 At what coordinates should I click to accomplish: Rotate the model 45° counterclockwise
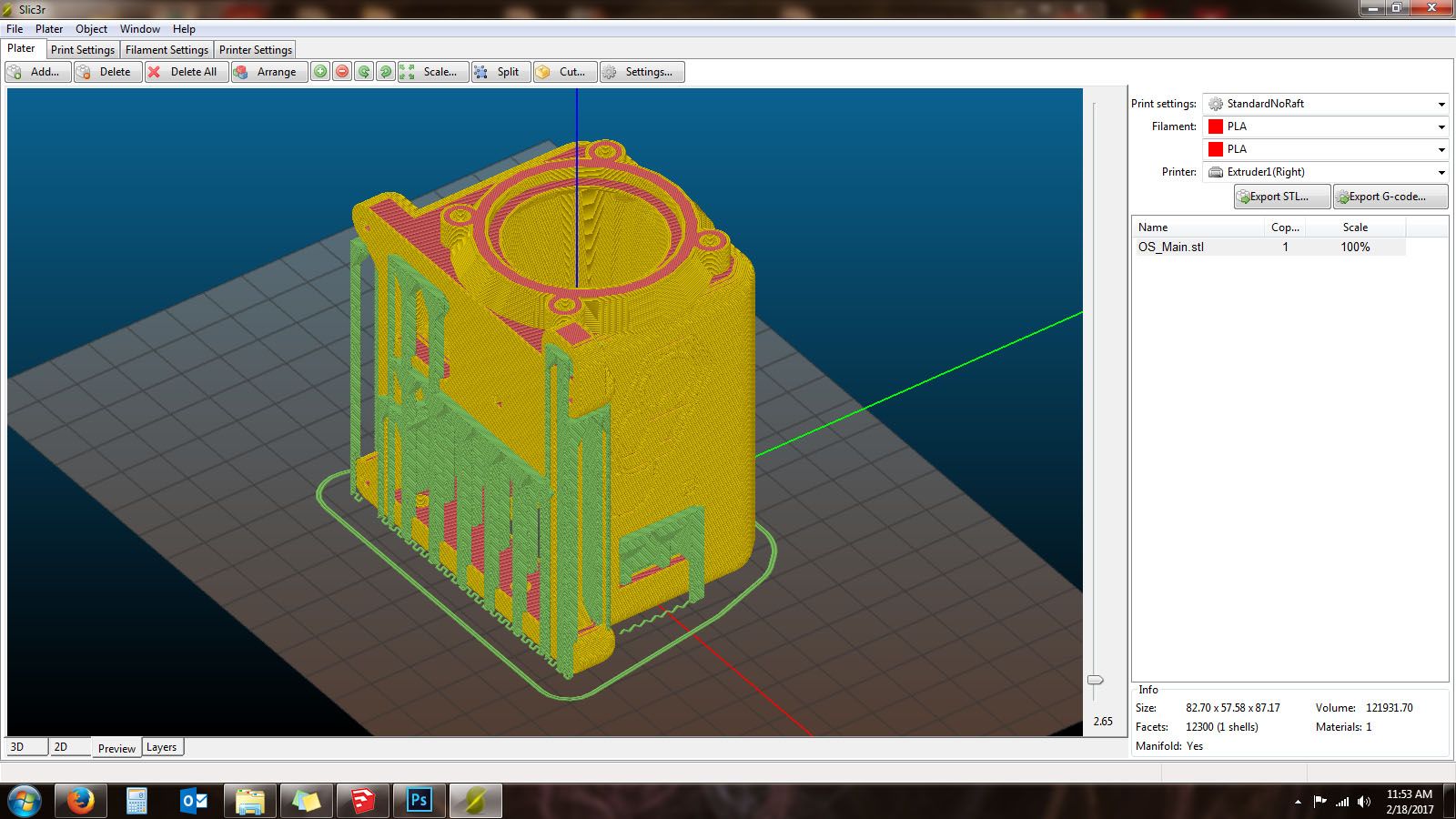[363, 72]
